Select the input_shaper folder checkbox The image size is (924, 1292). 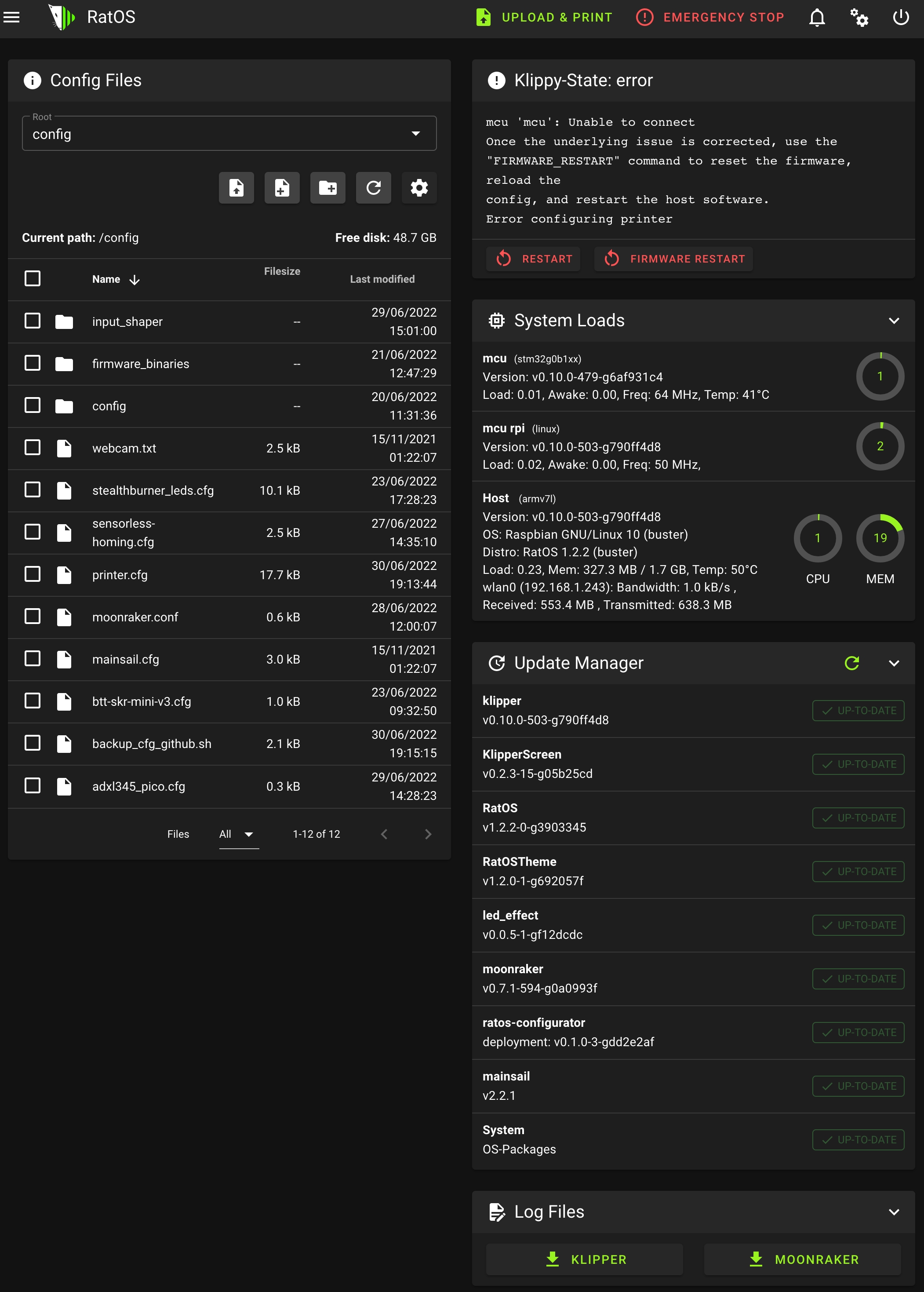click(33, 321)
